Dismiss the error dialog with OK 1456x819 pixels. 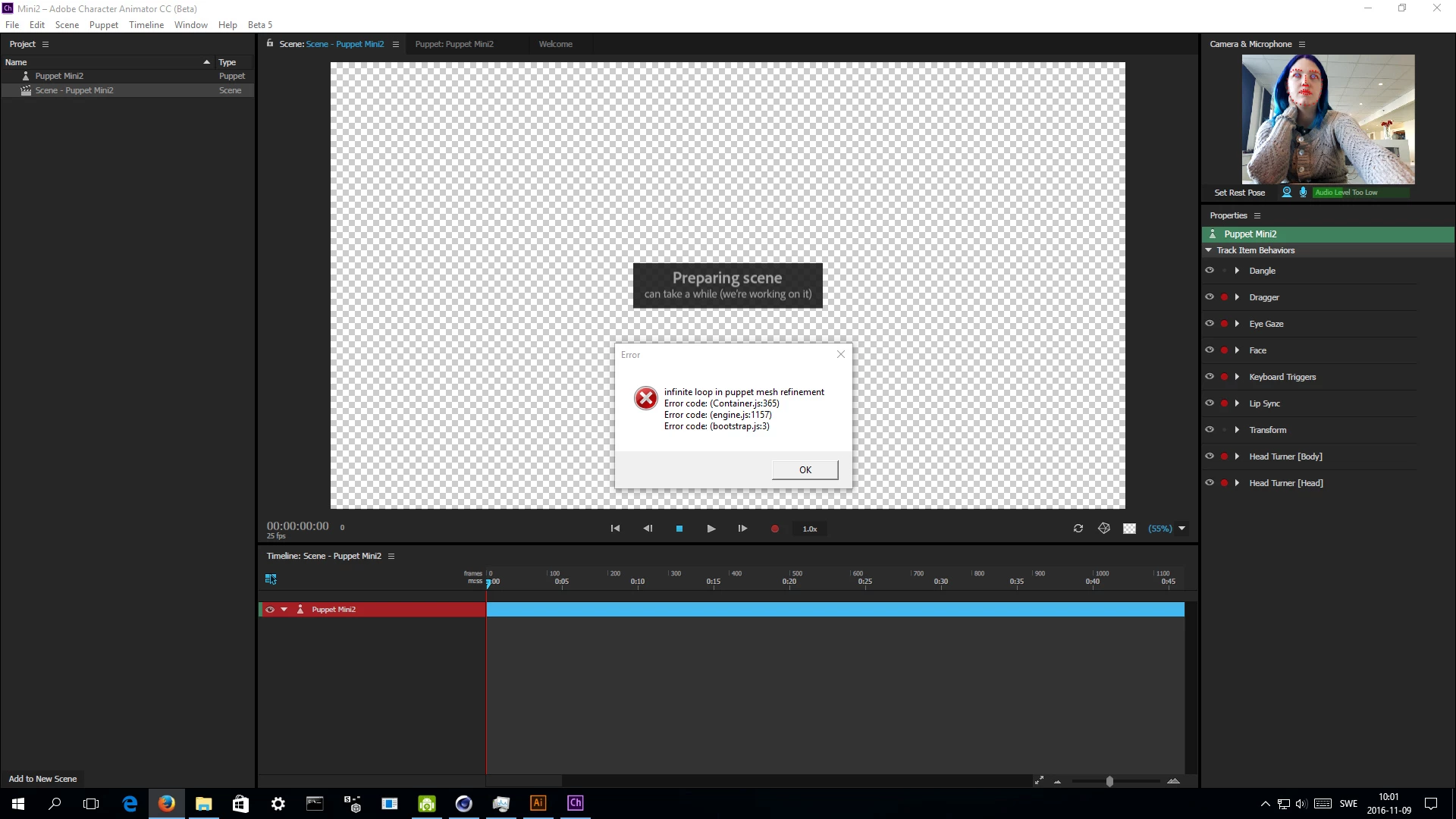click(805, 470)
